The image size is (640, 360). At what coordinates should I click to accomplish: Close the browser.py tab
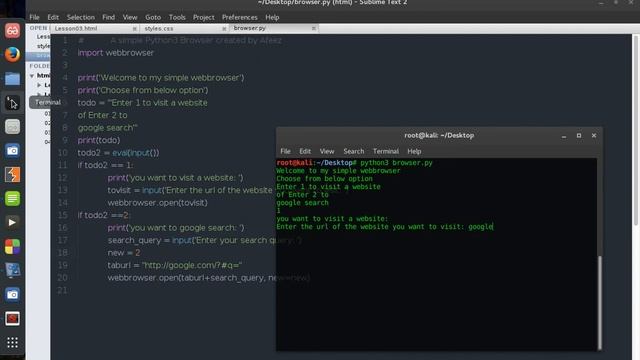coord(313,28)
